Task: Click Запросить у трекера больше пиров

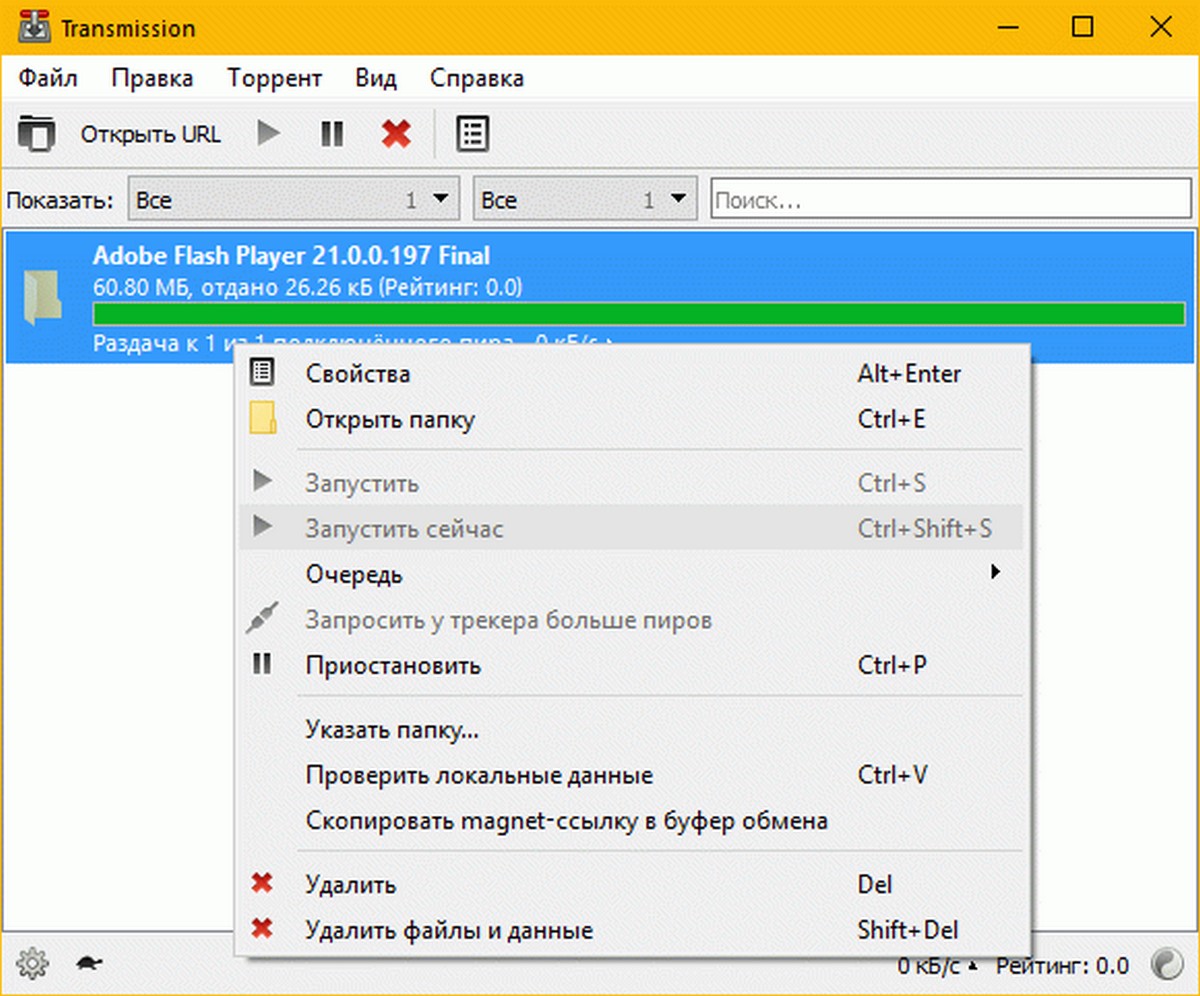Action: tap(631, 620)
